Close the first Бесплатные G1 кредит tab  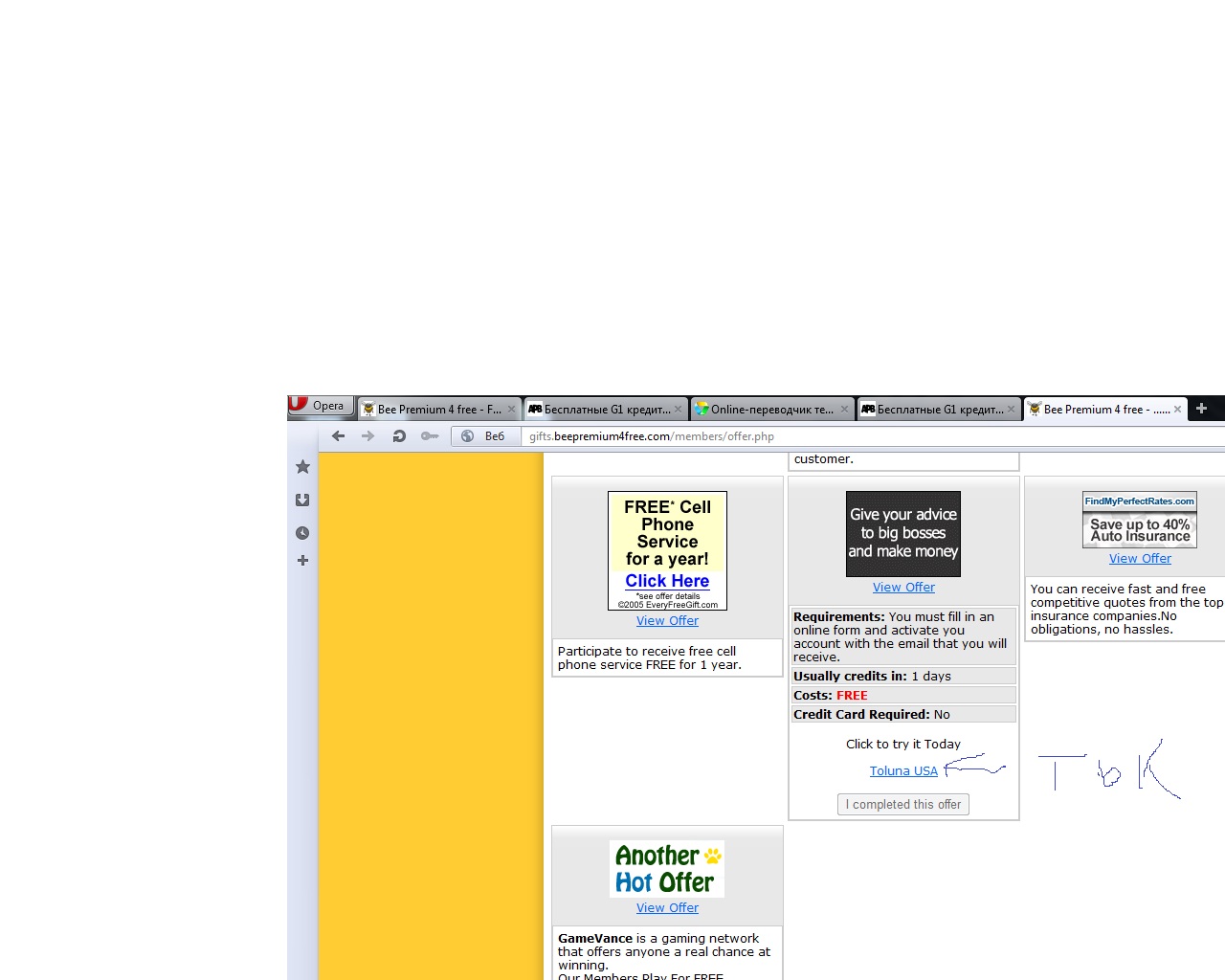point(678,410)
